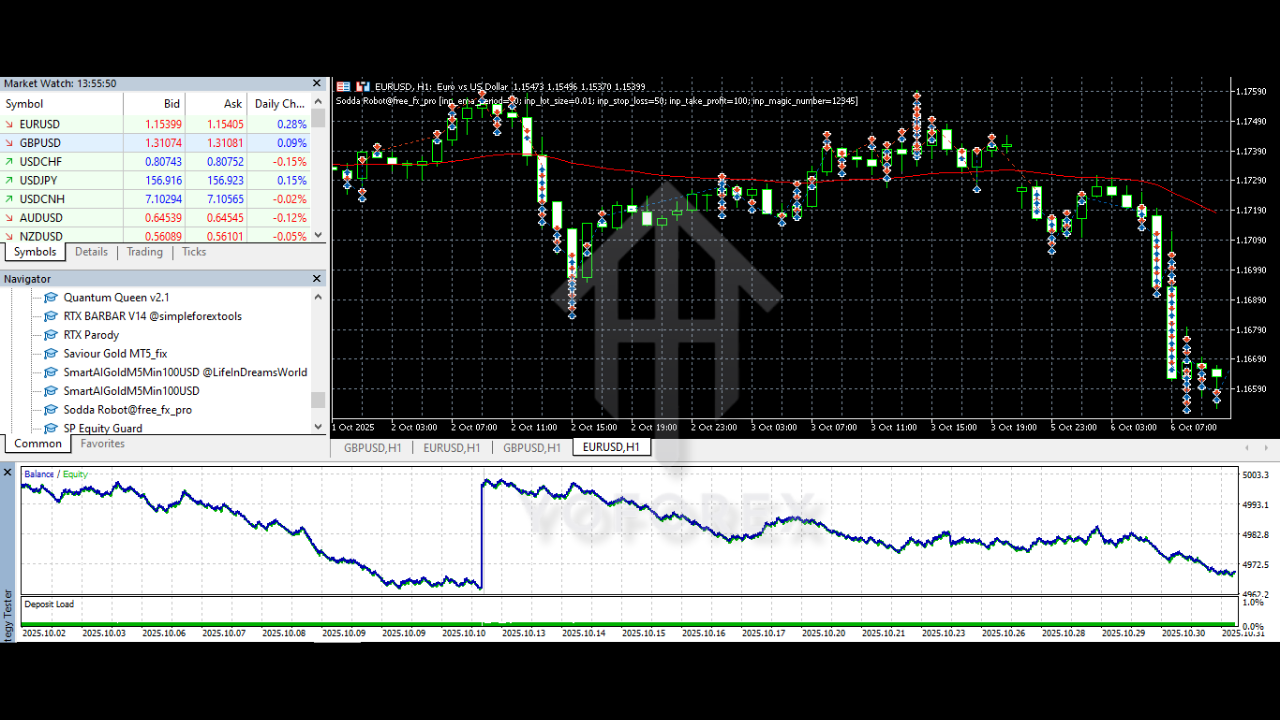Click the Saviour Gold MT5_fix advisor icon
The height and width of the screenshot is (720, 1280).
coord(51,354)
